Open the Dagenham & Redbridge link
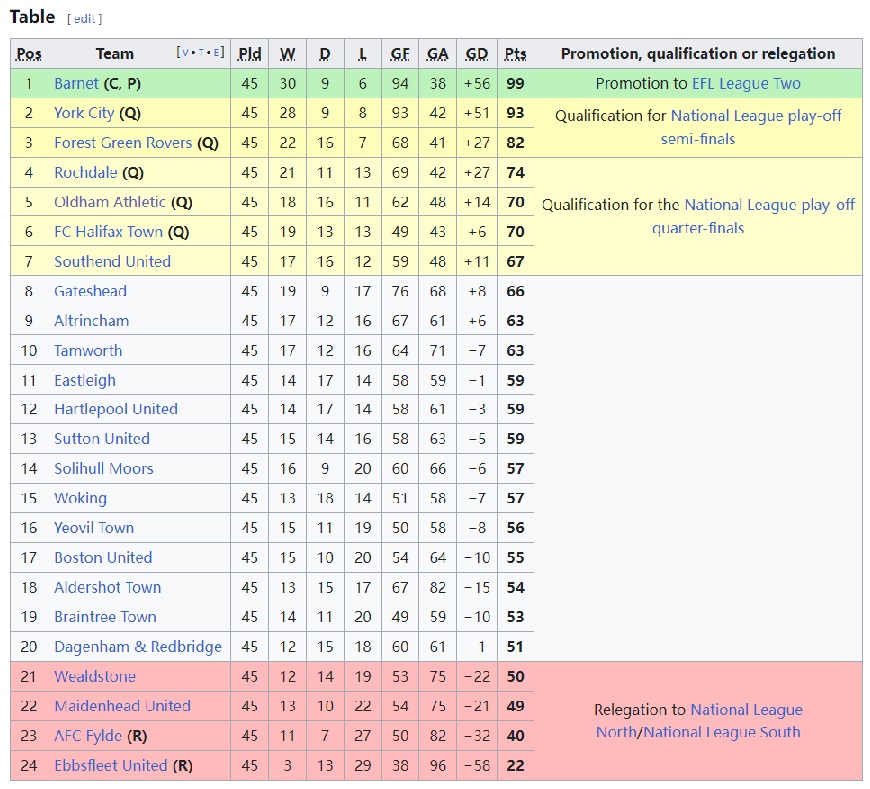This screenshot has height=789, width=870. (138, 647)
